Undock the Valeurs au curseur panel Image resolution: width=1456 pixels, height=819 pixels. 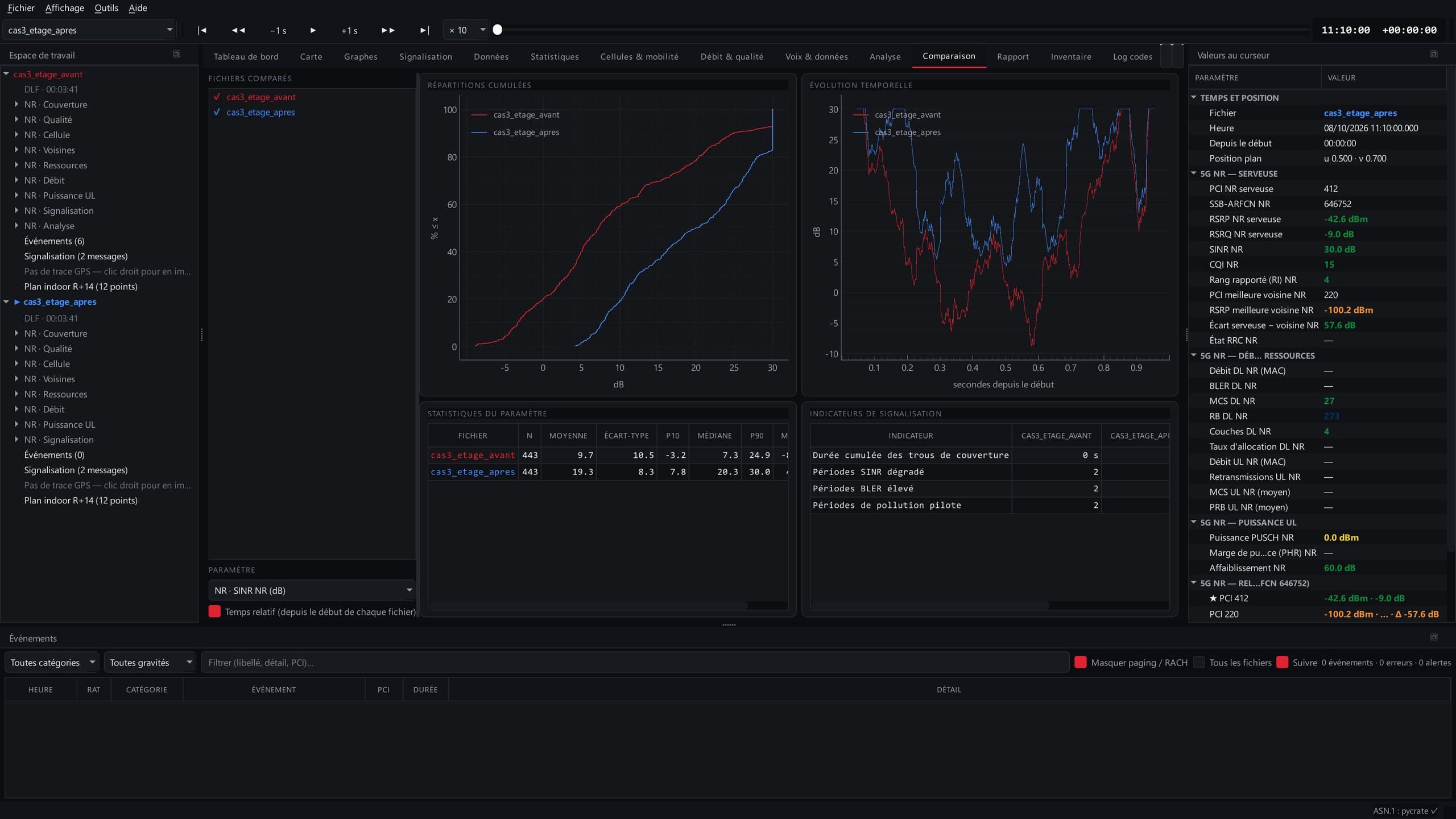click(1434, 54)
